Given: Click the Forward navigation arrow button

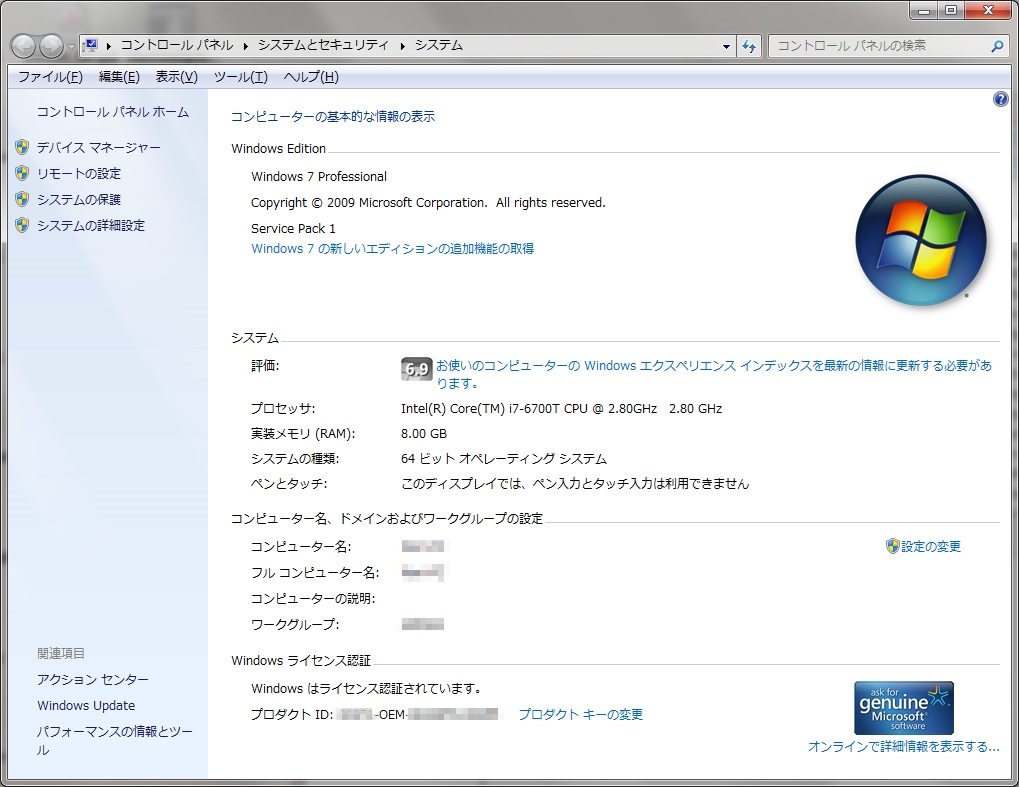Looking at the screenshot, I should [51, 46].
